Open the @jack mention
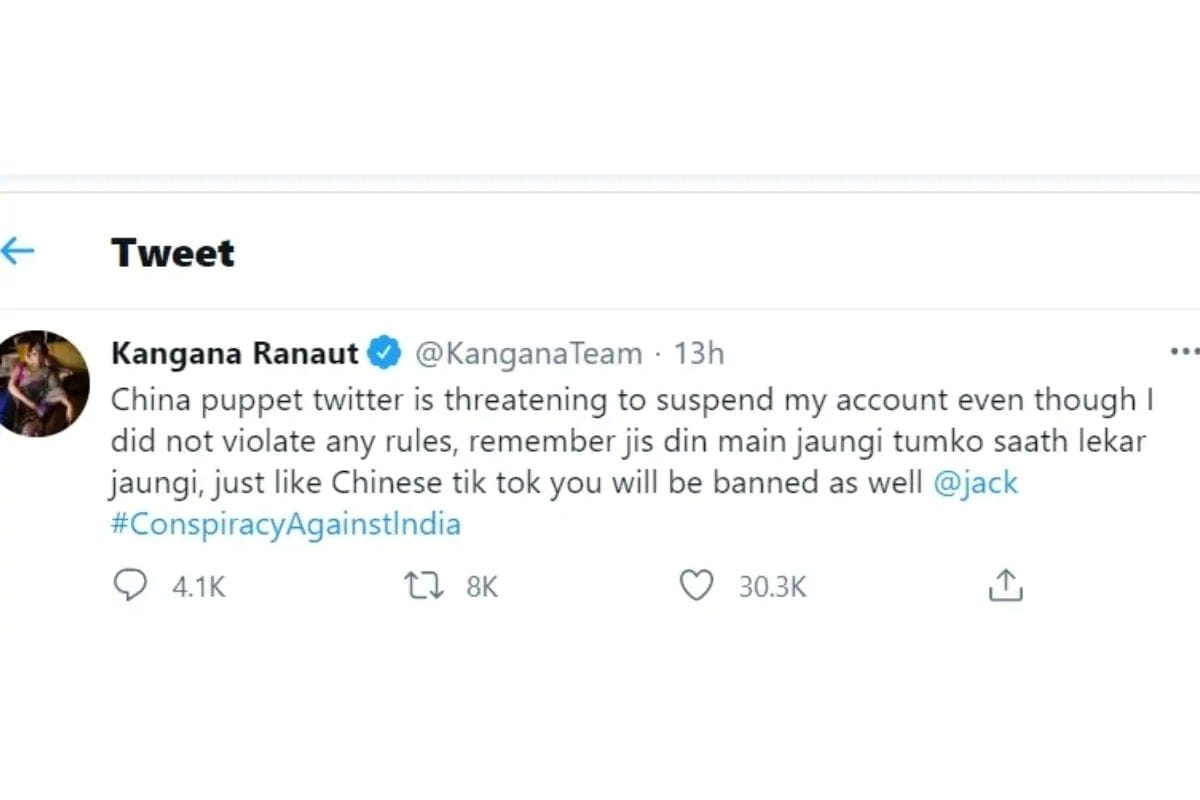Image resolution: width=1200 pixels, height=800 pixels. (975, 484)
